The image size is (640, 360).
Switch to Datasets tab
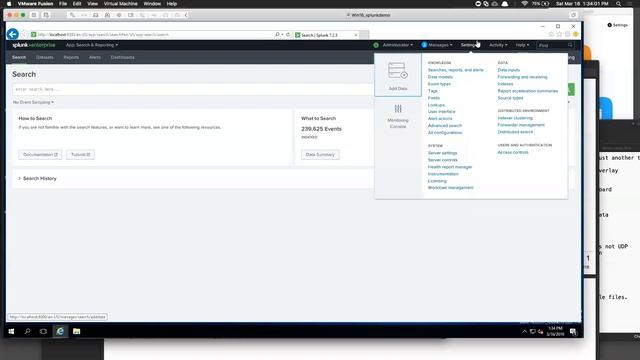[44, 58]
